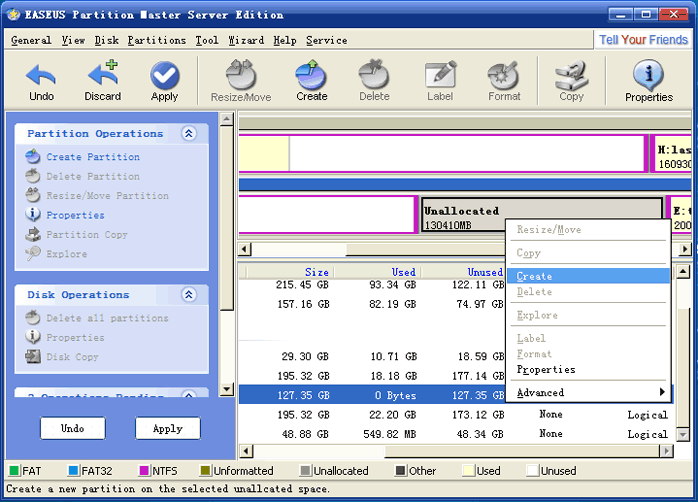Click disk map scroll left arrow
The width and height of the screenshot is (698, 502).
pos(245,248)
